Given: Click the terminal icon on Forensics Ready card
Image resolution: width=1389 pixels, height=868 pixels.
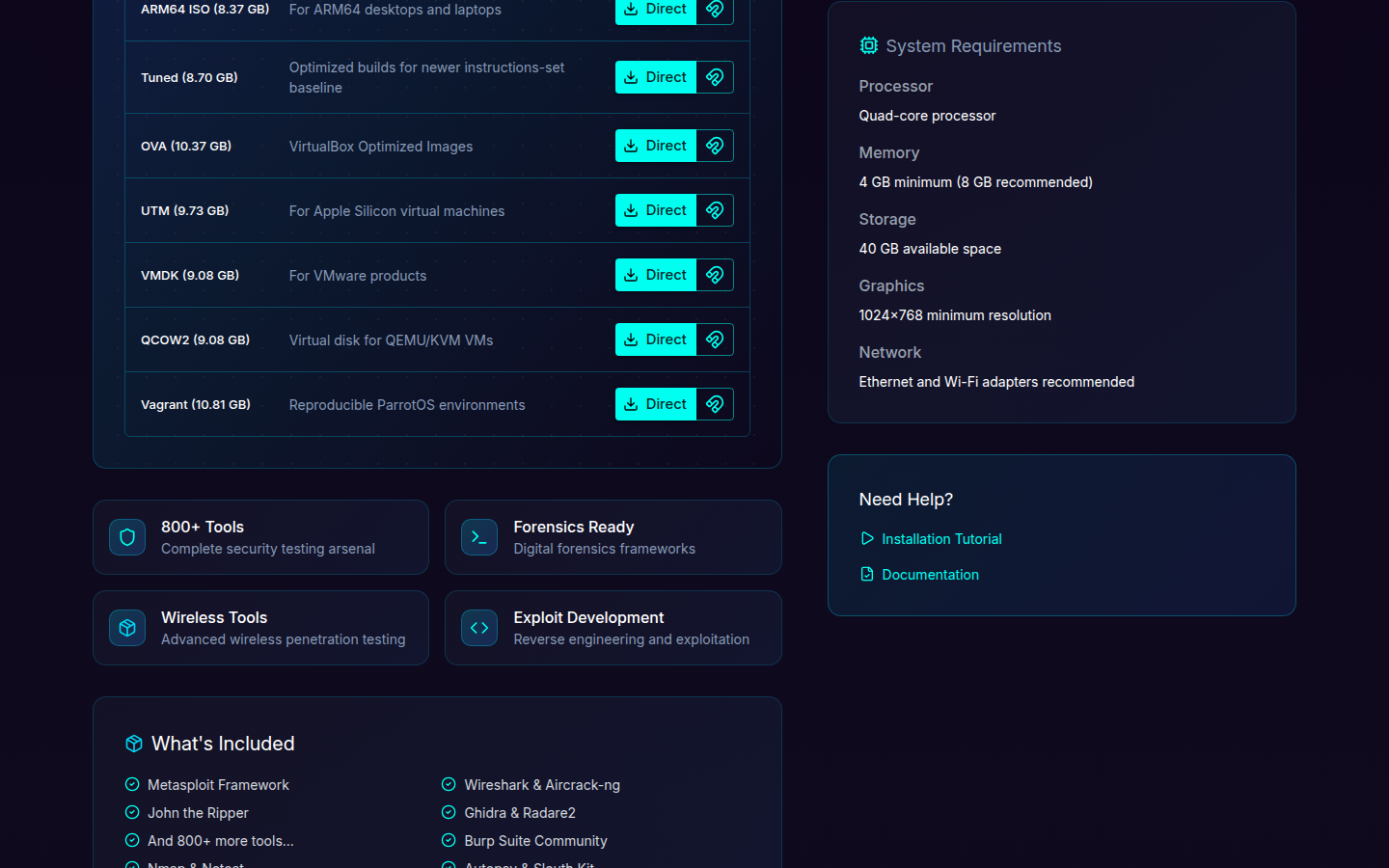Looking at the screenshot, I should pyautogui.click(x=479, y=537).
